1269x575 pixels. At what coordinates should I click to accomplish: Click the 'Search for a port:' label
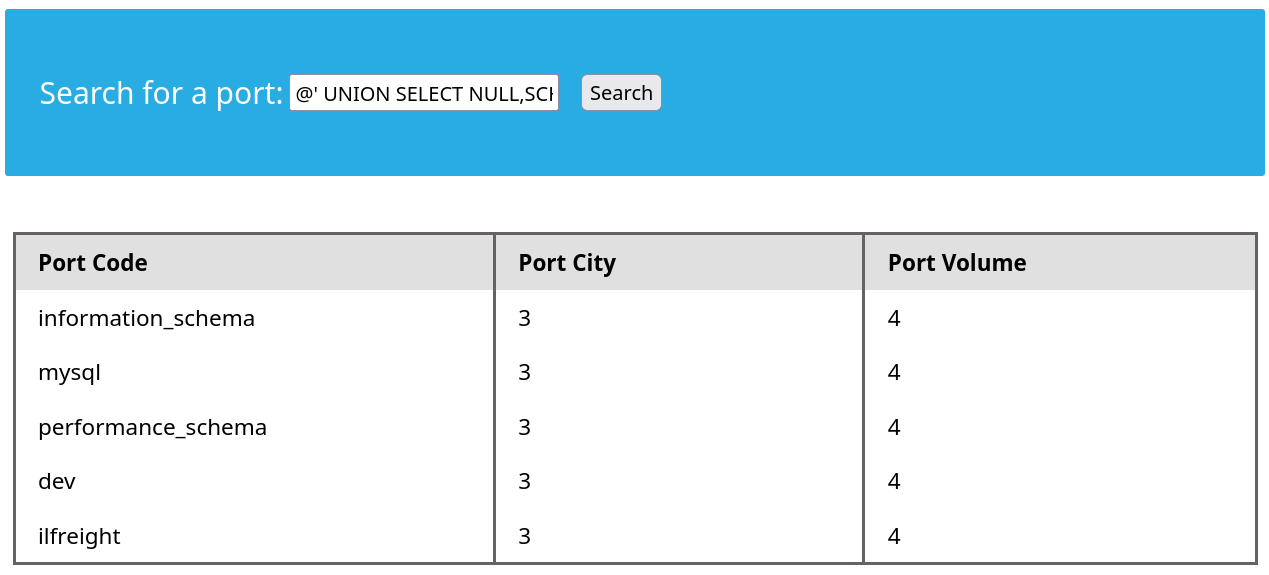pos(161,93)
